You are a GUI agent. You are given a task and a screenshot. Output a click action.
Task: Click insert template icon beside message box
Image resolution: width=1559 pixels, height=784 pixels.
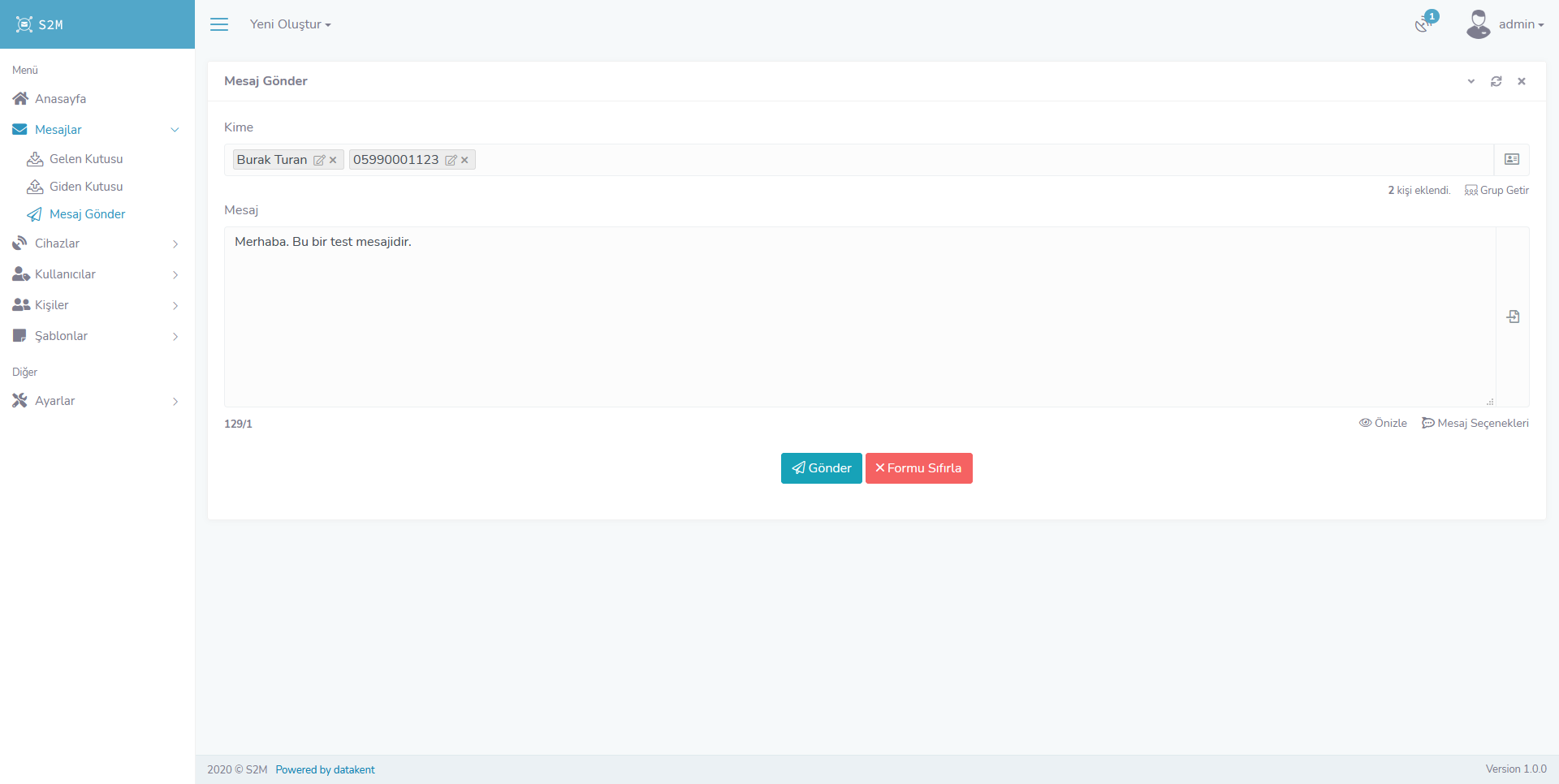click(x=1513, y=317)
